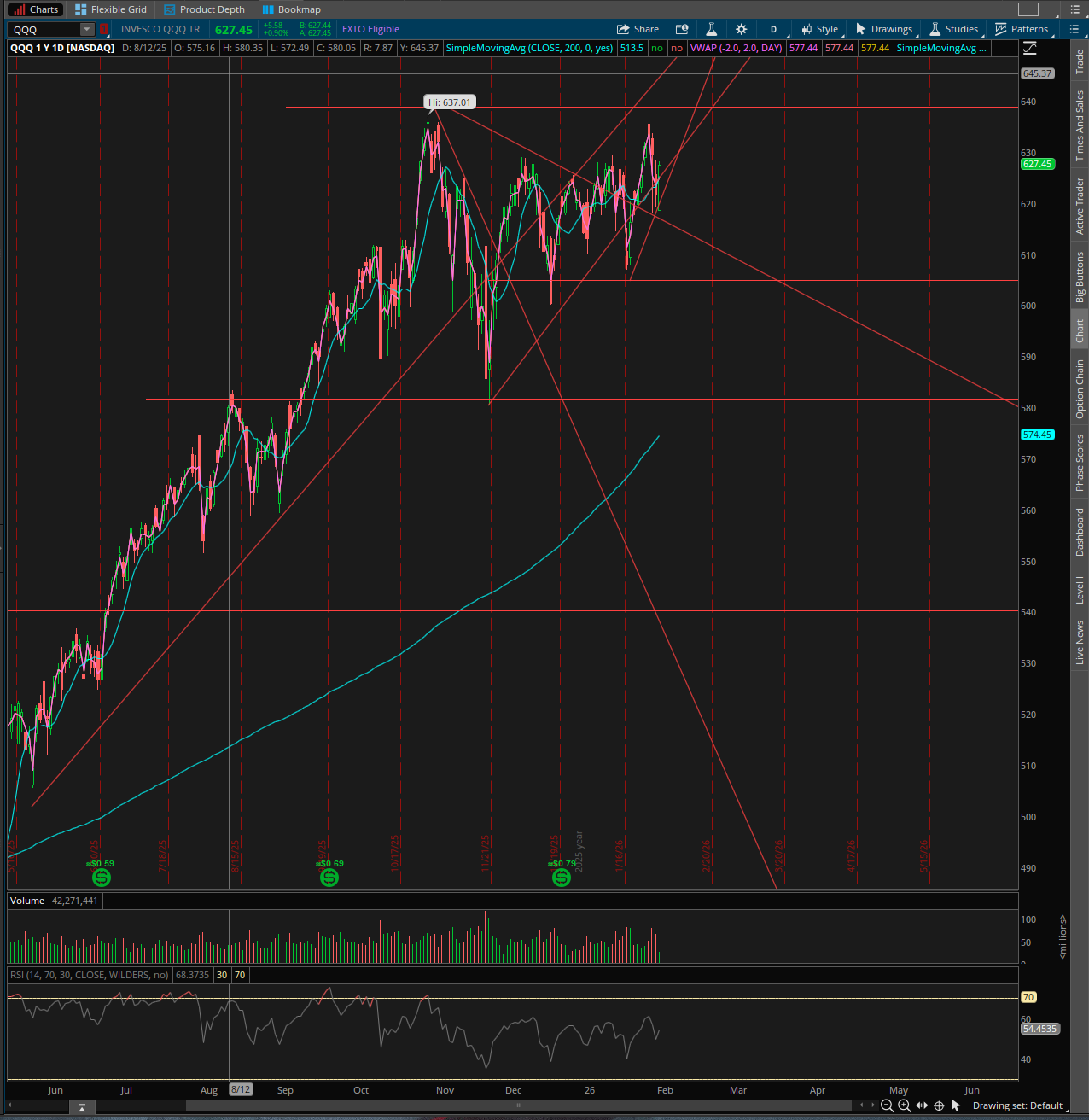The height and width of the screenshot is (1120, 1089).
Task: Select the pointer cursor icon at bottom
Action: point(956,1105)
